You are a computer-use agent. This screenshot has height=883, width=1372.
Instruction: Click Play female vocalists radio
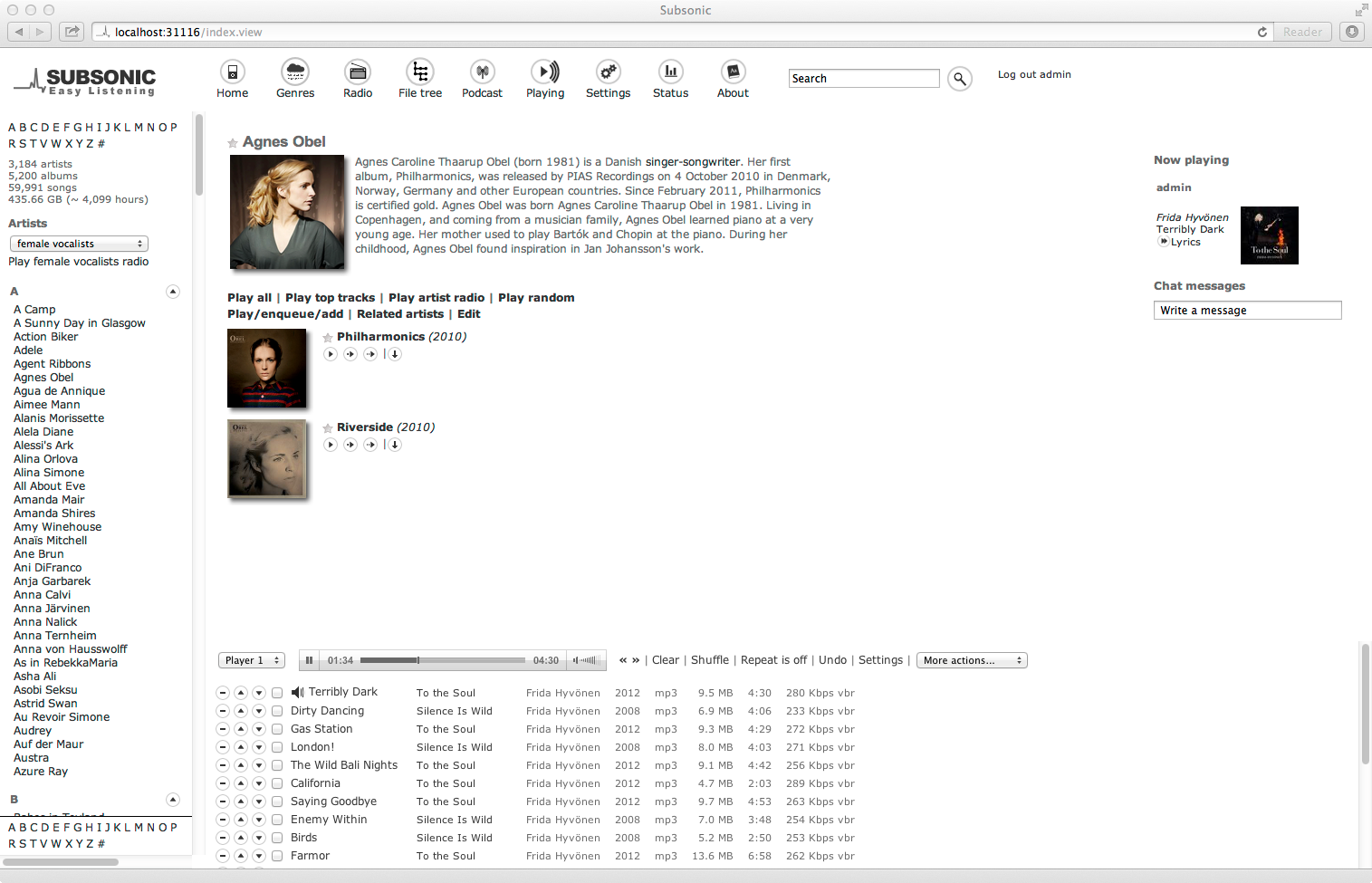(x=79, y=262)
